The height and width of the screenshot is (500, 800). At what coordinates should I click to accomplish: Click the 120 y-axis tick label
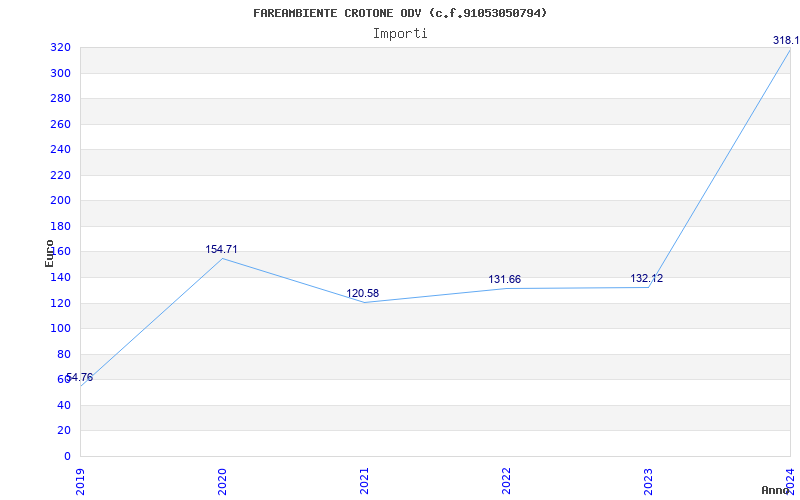click(x=60, y=303)
